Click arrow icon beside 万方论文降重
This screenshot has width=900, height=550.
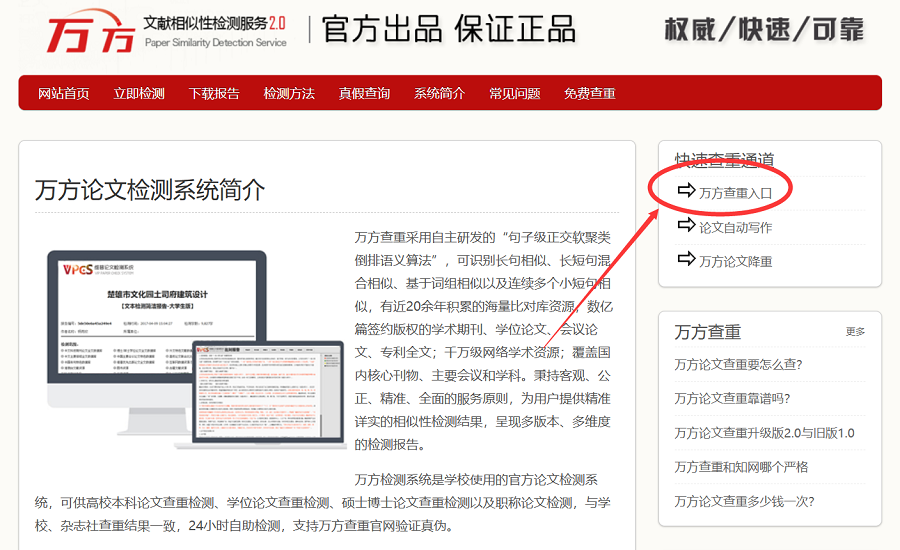point(686,259)
